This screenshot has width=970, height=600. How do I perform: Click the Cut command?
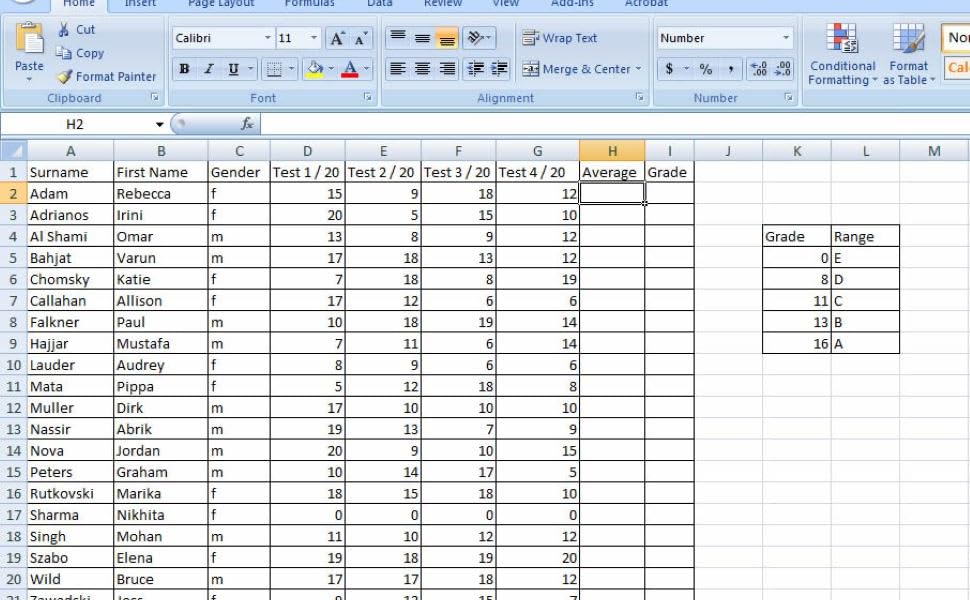click(x=77, y=30)
